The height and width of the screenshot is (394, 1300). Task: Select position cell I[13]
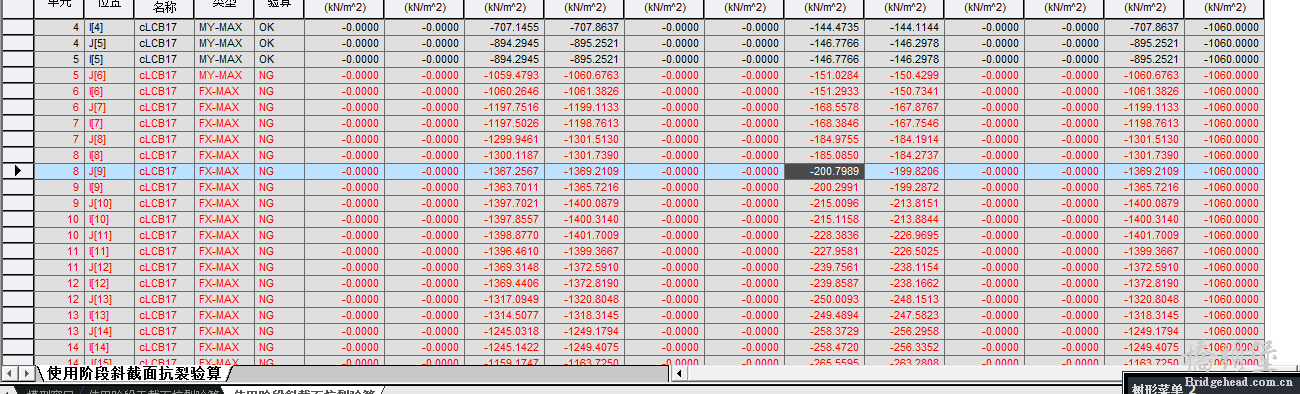[x=110, y=315]
